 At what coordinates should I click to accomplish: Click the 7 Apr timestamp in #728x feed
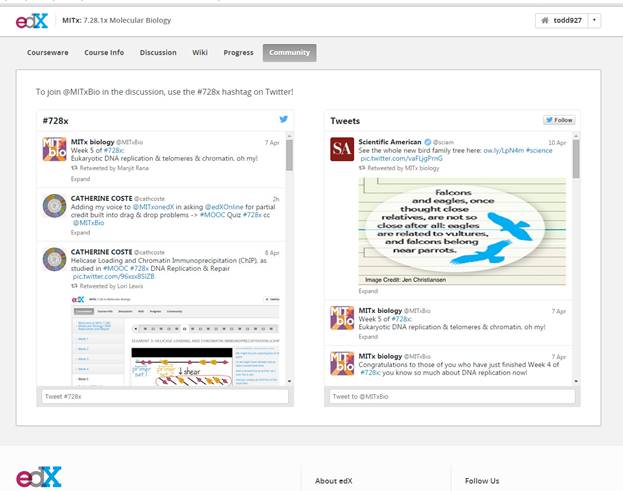[272, 143]
